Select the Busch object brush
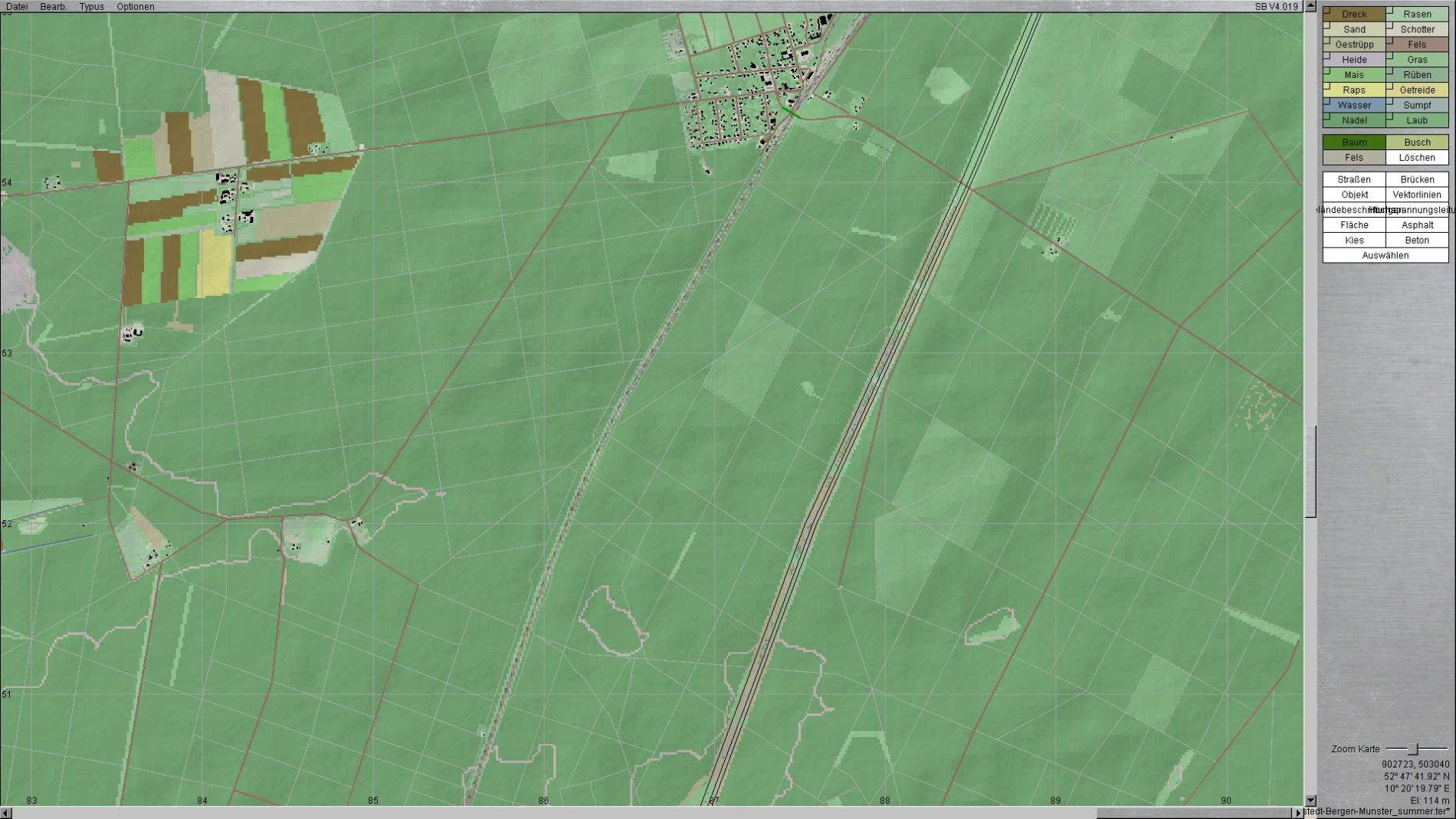1456x819 pixels. [1417, 142]
